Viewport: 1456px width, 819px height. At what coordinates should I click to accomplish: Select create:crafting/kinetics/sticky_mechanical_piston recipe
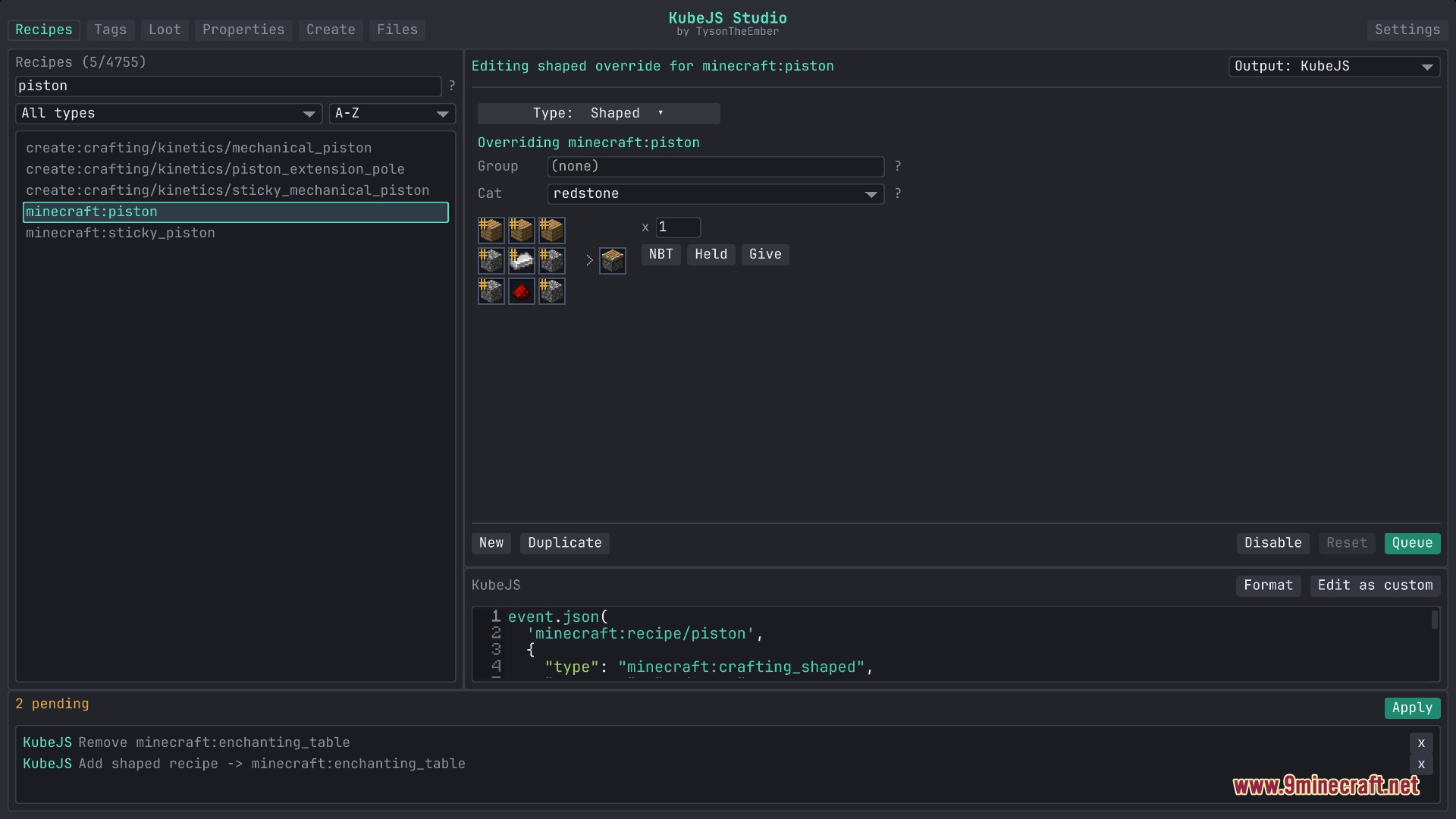click(x=236, y=190)
